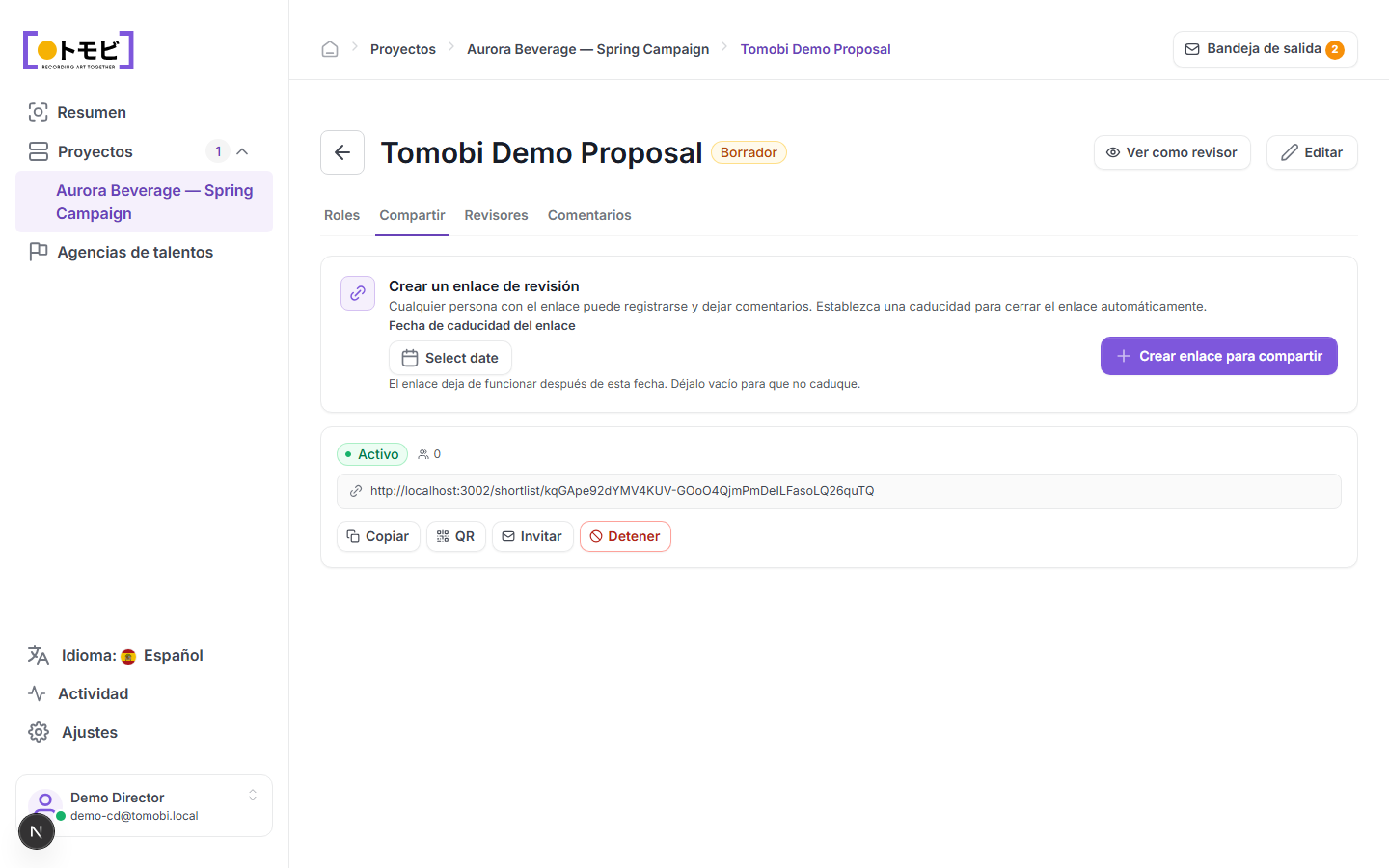Click the Activo status badge
Screen dimensions: 1389x868
click(x=372, y=454)
